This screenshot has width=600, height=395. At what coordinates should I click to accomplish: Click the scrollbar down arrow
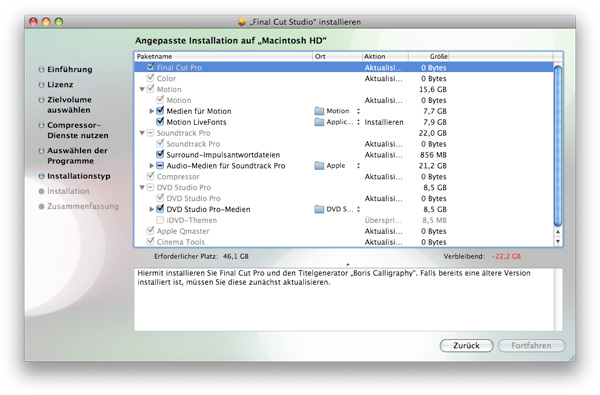[x=558, y=241]
